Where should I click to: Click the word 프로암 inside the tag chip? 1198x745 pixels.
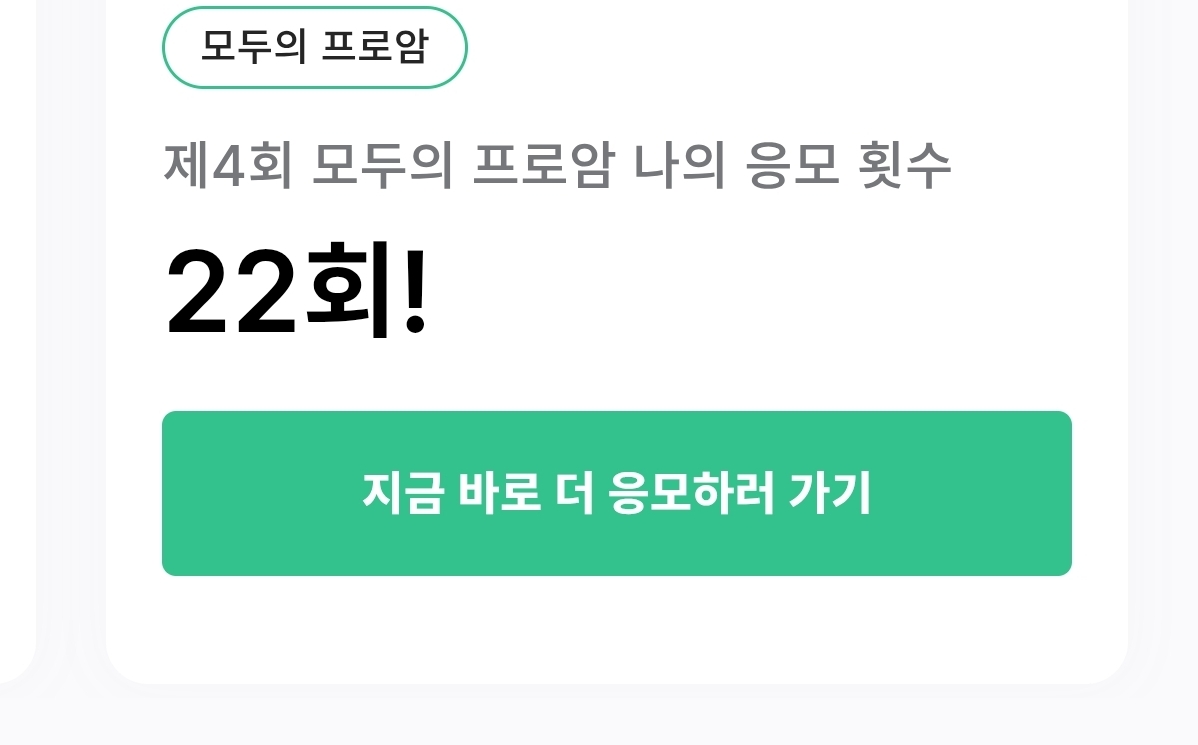click(374, 47)
